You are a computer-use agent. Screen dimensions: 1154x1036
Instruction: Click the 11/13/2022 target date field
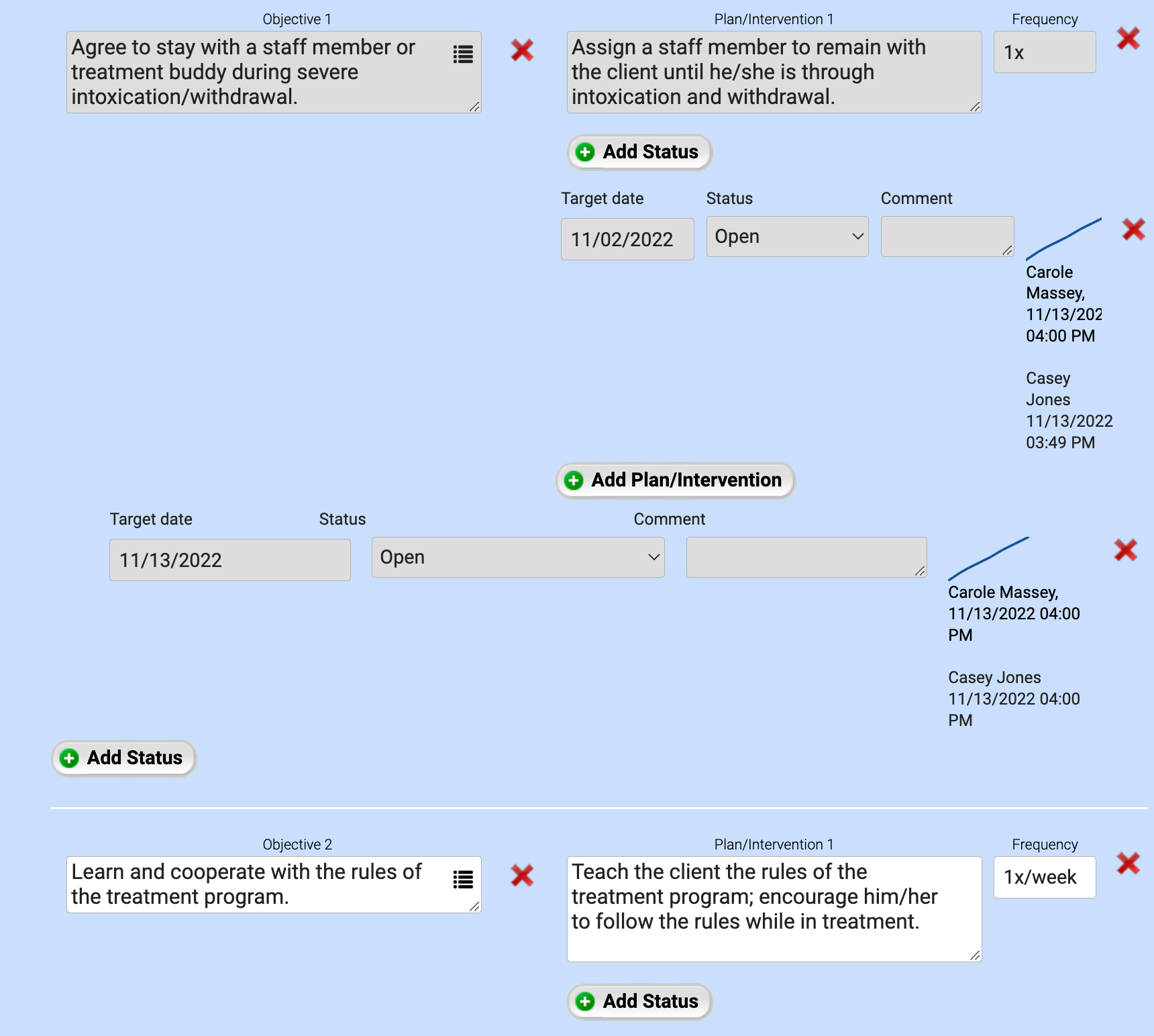click(x=229, y=560)
